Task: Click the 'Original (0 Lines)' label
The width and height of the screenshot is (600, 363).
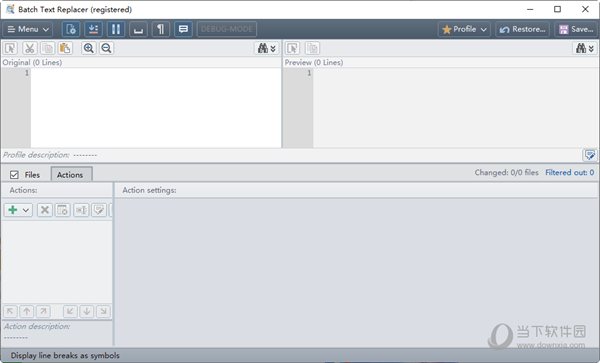Action: 32,62
